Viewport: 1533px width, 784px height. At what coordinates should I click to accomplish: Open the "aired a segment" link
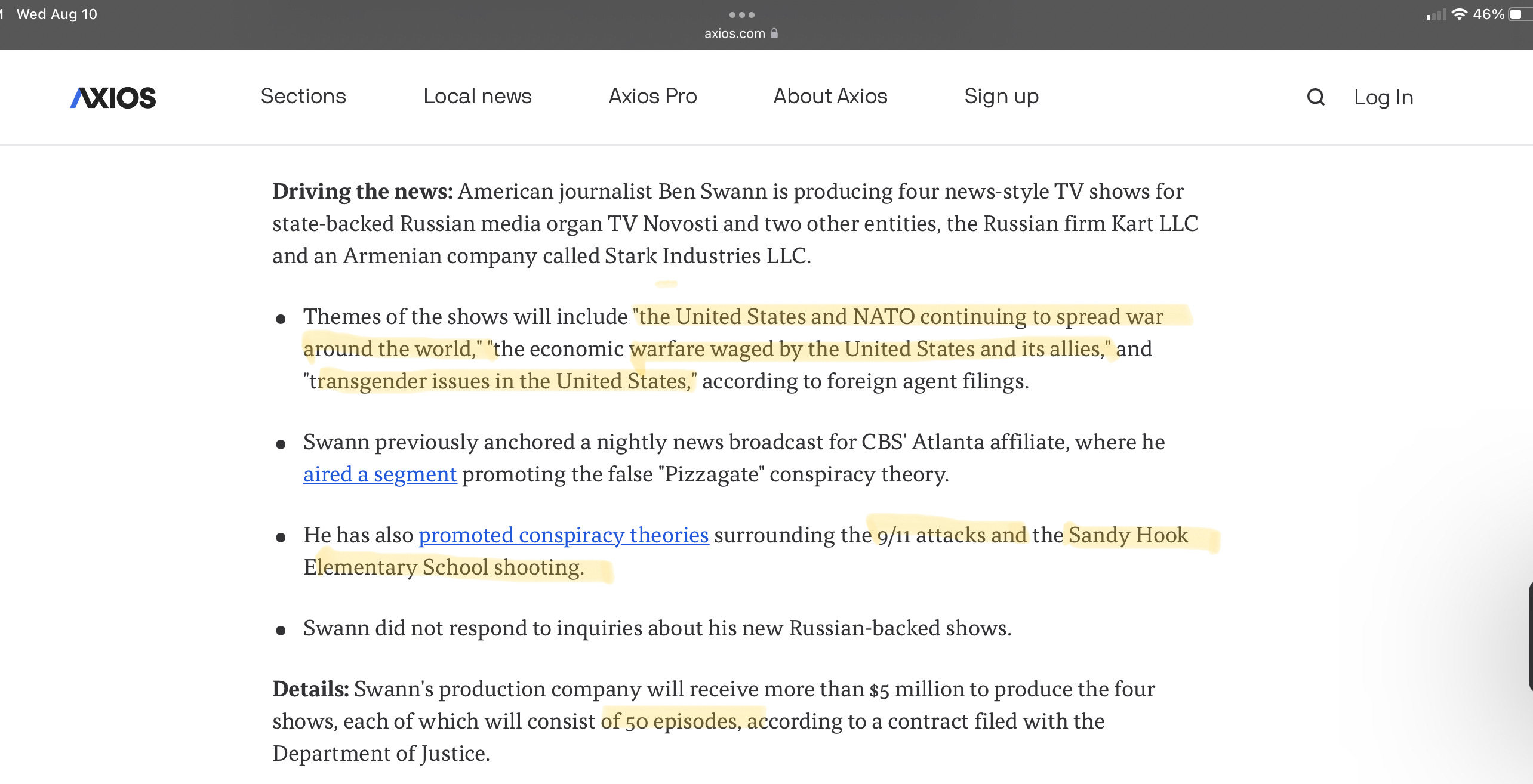[380, 474]
